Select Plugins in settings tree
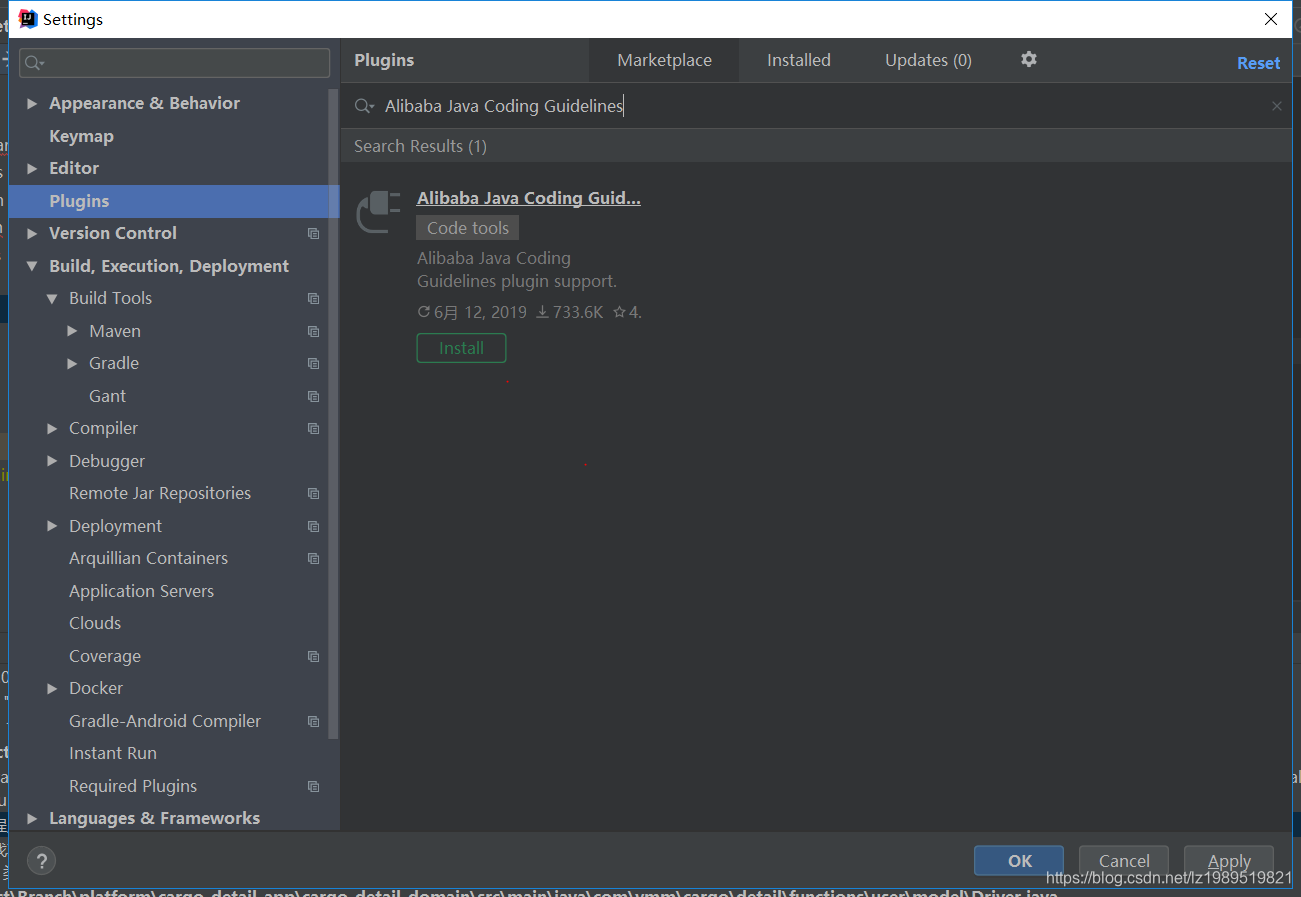Screen dimensions: 1301x897 pos(174,201)
